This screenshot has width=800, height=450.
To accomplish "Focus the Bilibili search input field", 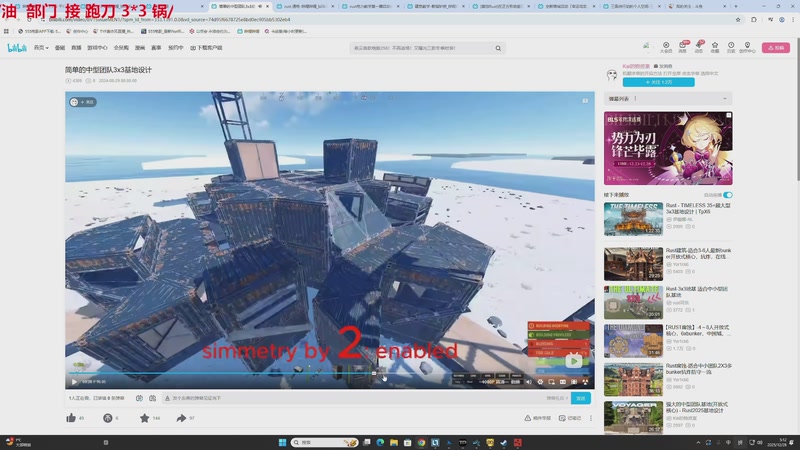I will pos(421,48).
